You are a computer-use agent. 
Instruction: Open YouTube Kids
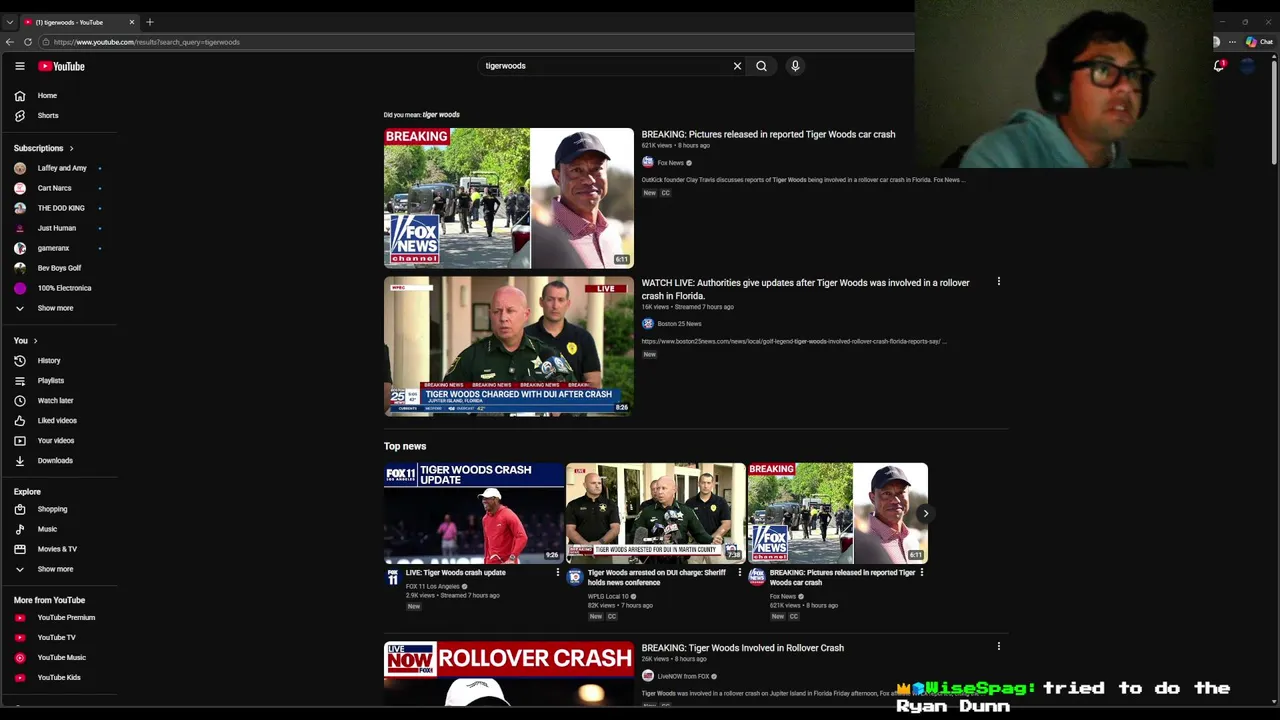(60, 678)
